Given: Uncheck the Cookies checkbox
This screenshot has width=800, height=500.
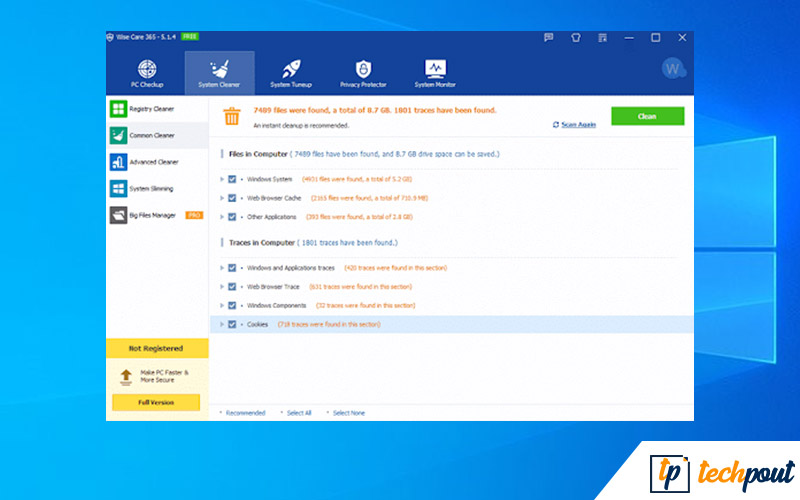Looking at the screenshot, I should pos(232,324).
